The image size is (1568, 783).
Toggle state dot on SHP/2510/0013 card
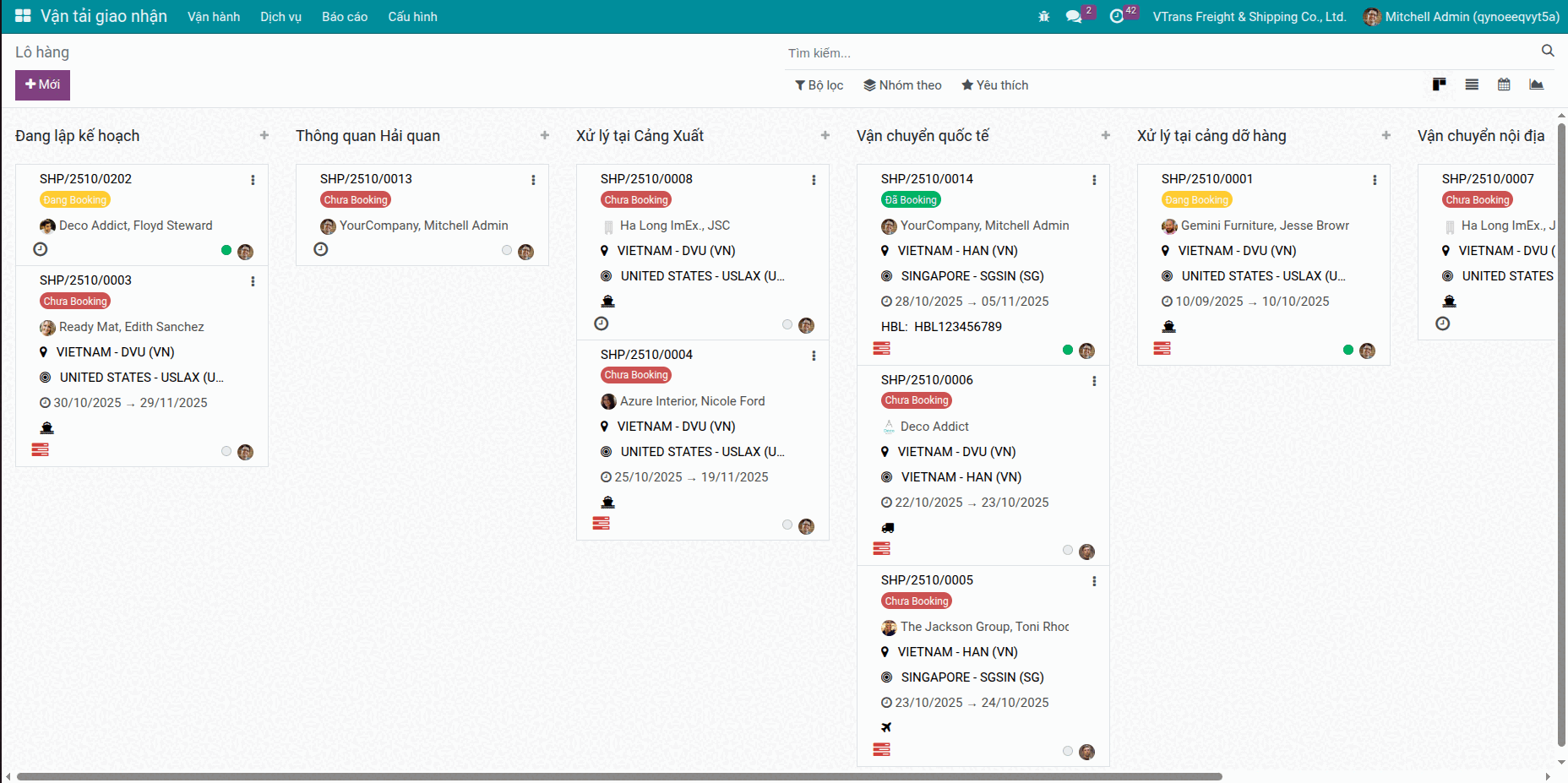(x=507, y=250)
